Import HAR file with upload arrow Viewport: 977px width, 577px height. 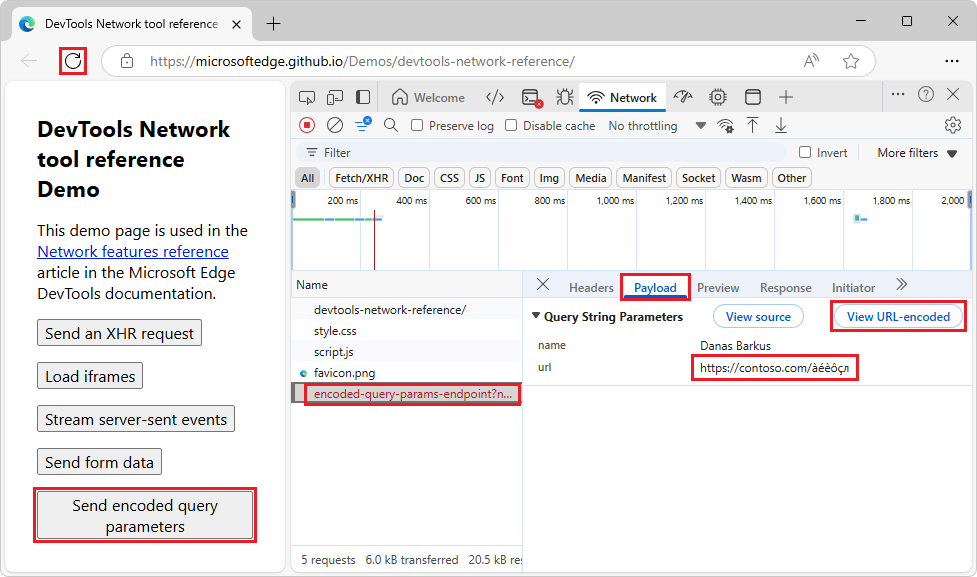coord(753,125)
